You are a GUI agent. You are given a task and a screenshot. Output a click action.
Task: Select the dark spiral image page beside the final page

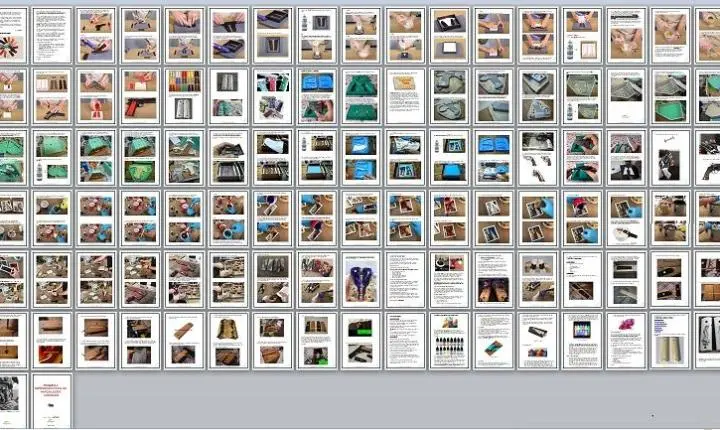coord(10,400)
